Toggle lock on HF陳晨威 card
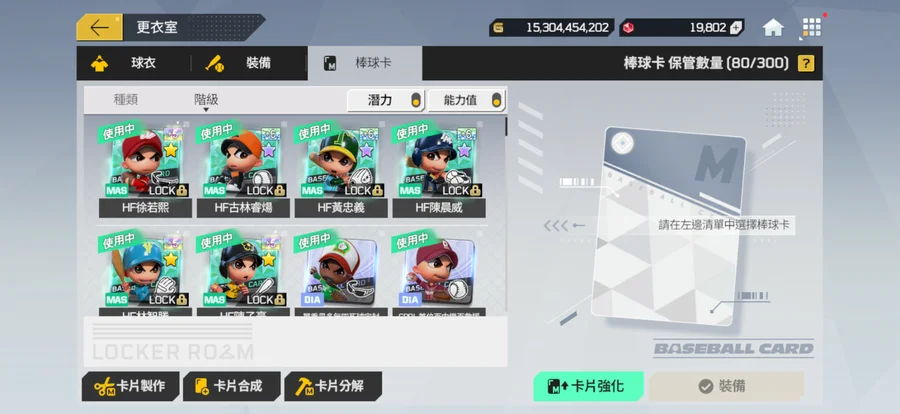The height and width of the screenshot is (414, 900). coord(475,190)
